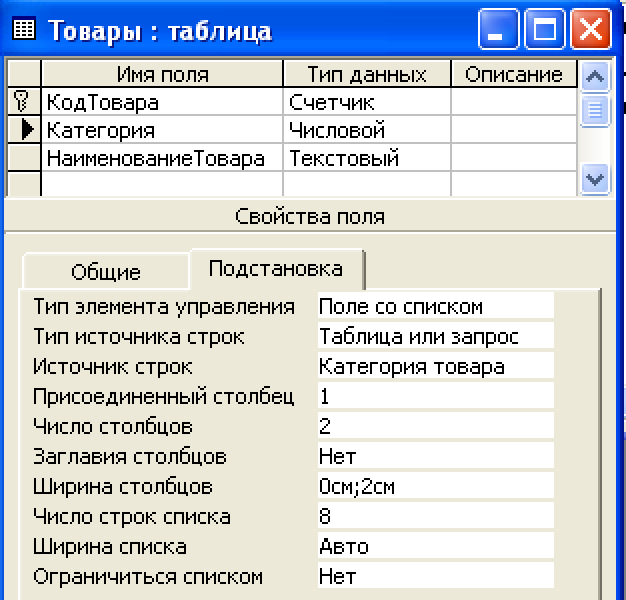Screen dimensions: 626x600
Task: Minimize the Товары table window
Action: pyautogui.click(x=498, y=30)
